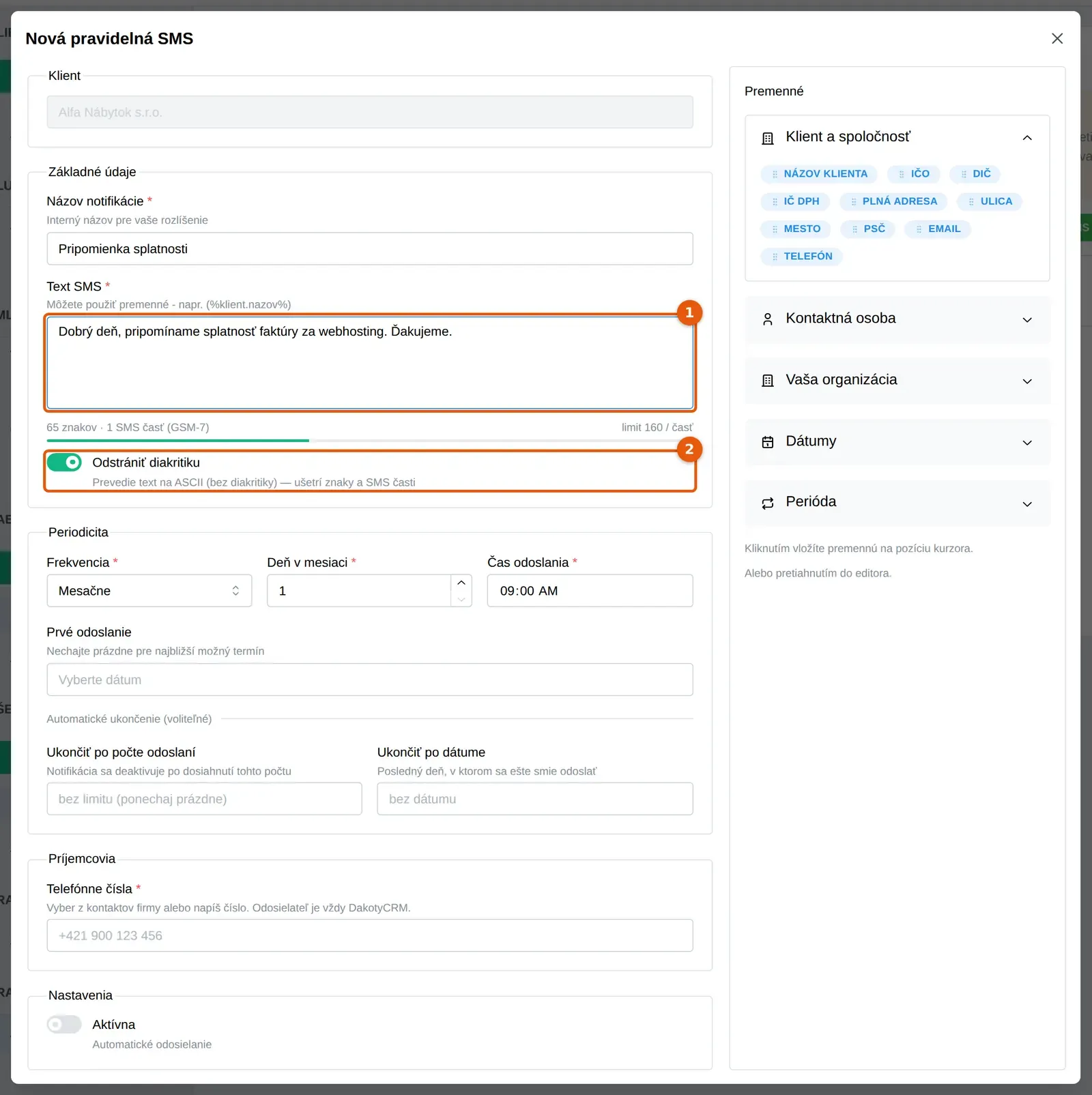The width and height of the screenshot is (1092, 1095).
Task: Click the building icon beside Klient a spoločnosť
Action: [x=768, y=138]
